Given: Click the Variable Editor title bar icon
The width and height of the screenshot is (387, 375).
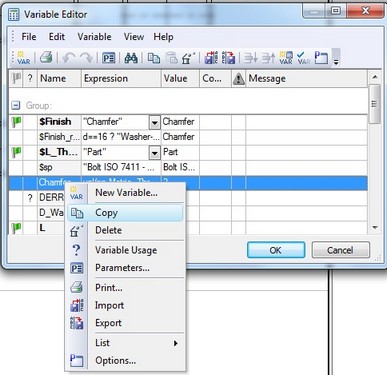Looking at the screenshot, I should coord(14,15).
